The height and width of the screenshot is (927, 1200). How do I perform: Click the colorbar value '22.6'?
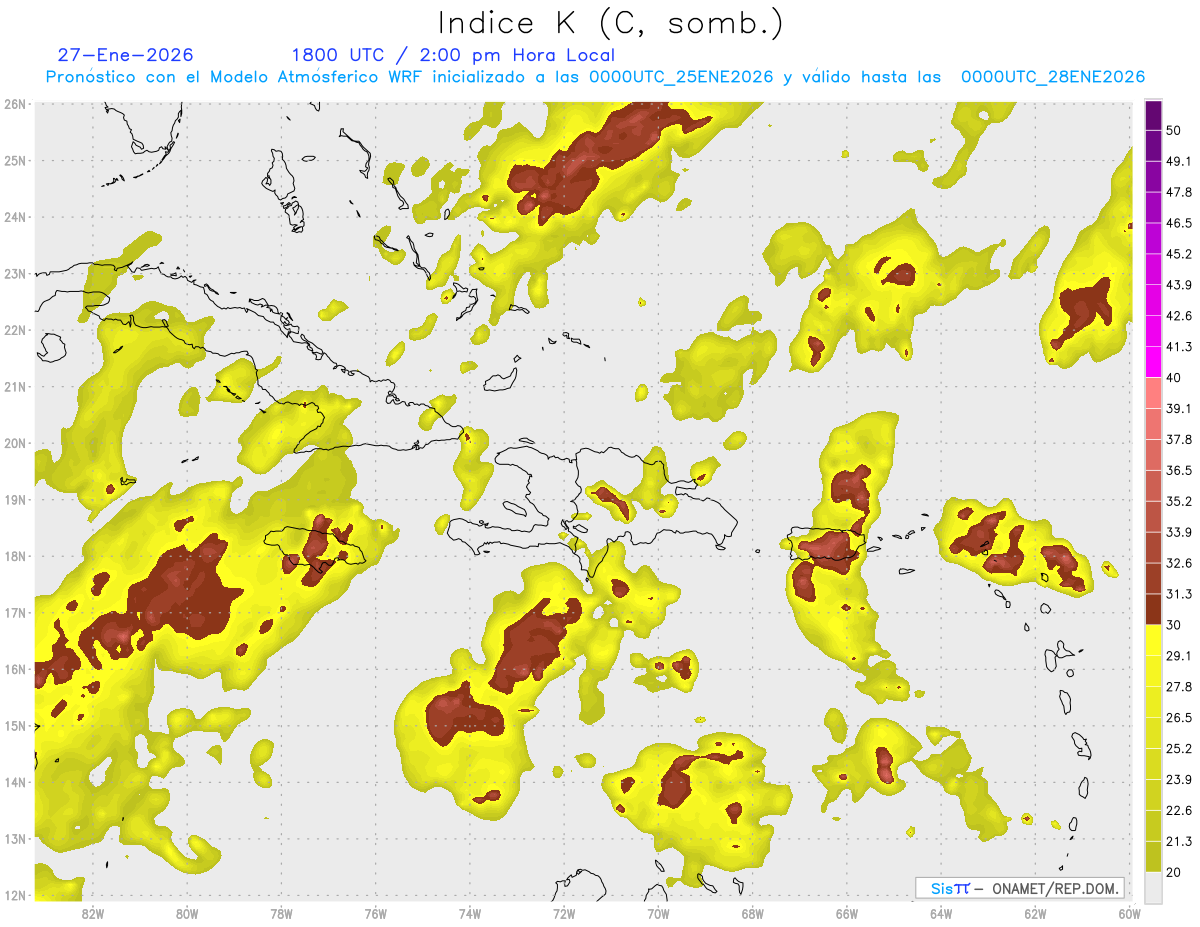pyautogui.click(x=1179, y=811)
